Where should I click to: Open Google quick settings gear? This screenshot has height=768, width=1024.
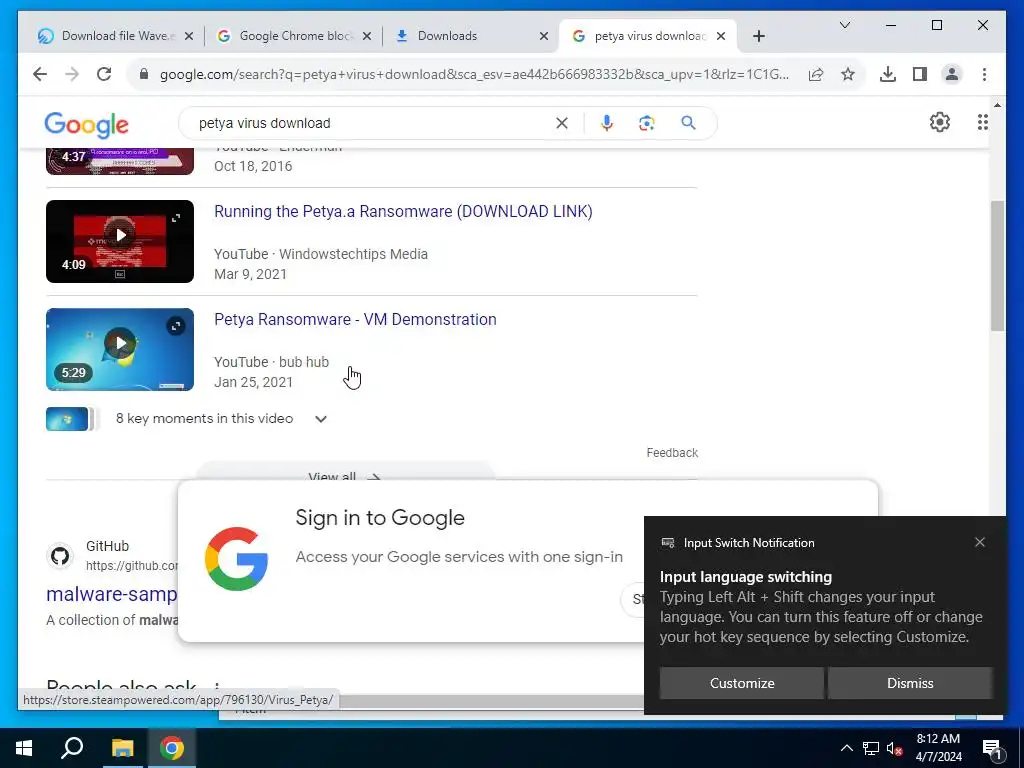coord(940,122)
